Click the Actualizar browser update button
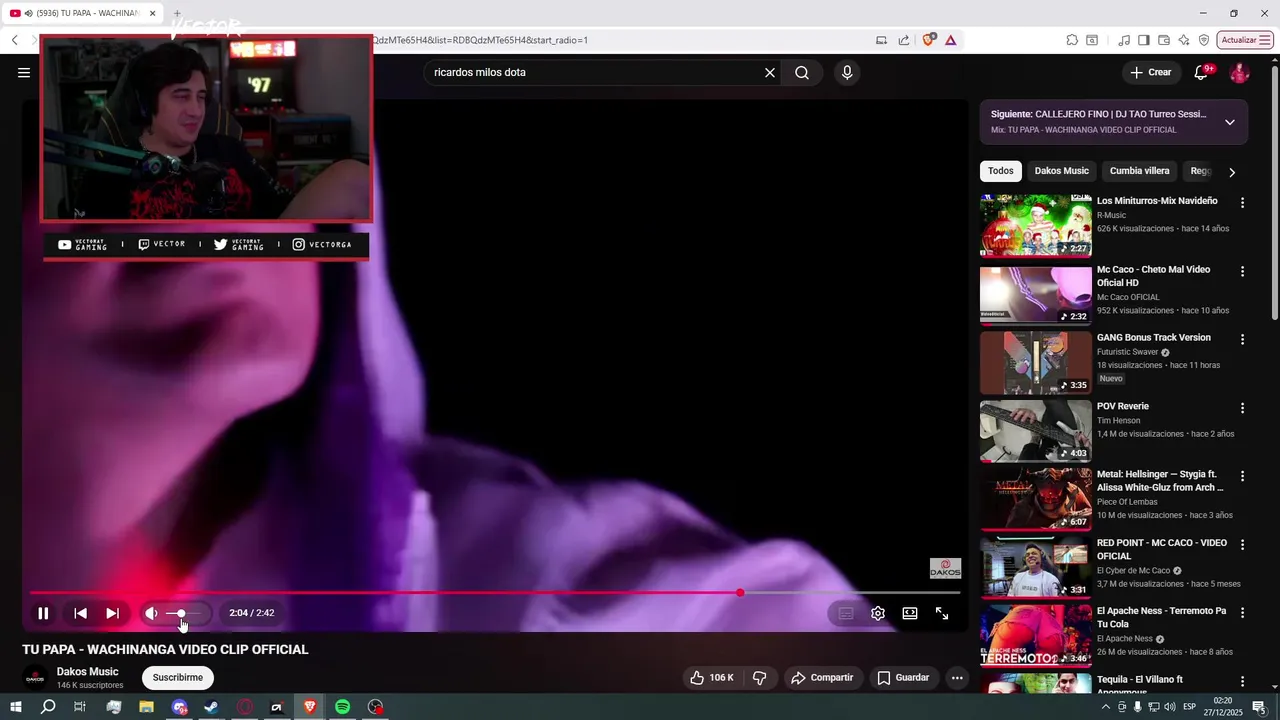This screenshot has width=1280, height=720. pyautogui.click(x=1244, y=40)
